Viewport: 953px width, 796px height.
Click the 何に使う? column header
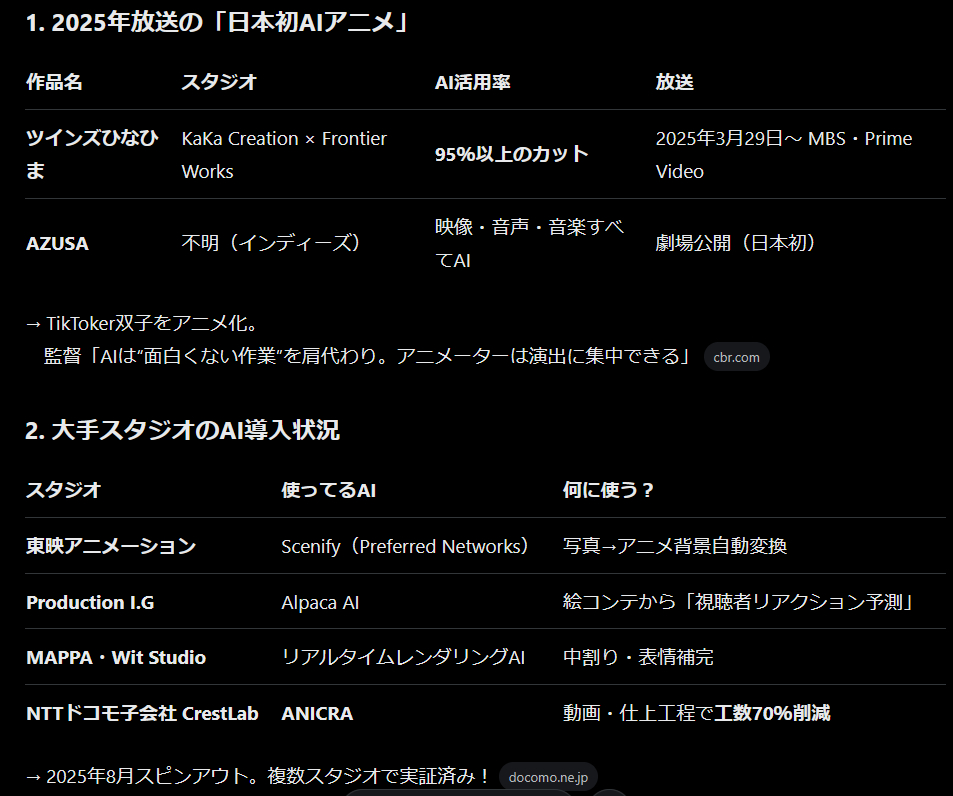point(608,490)
